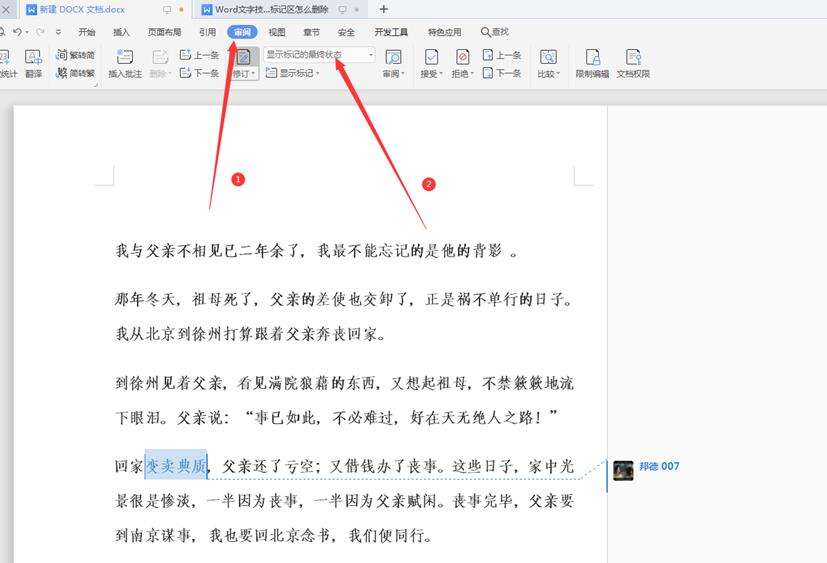Screen dimensions: 827x563
Task: Go to previous comment (上一条) near Insert Comment
Action: coord(199,55)
